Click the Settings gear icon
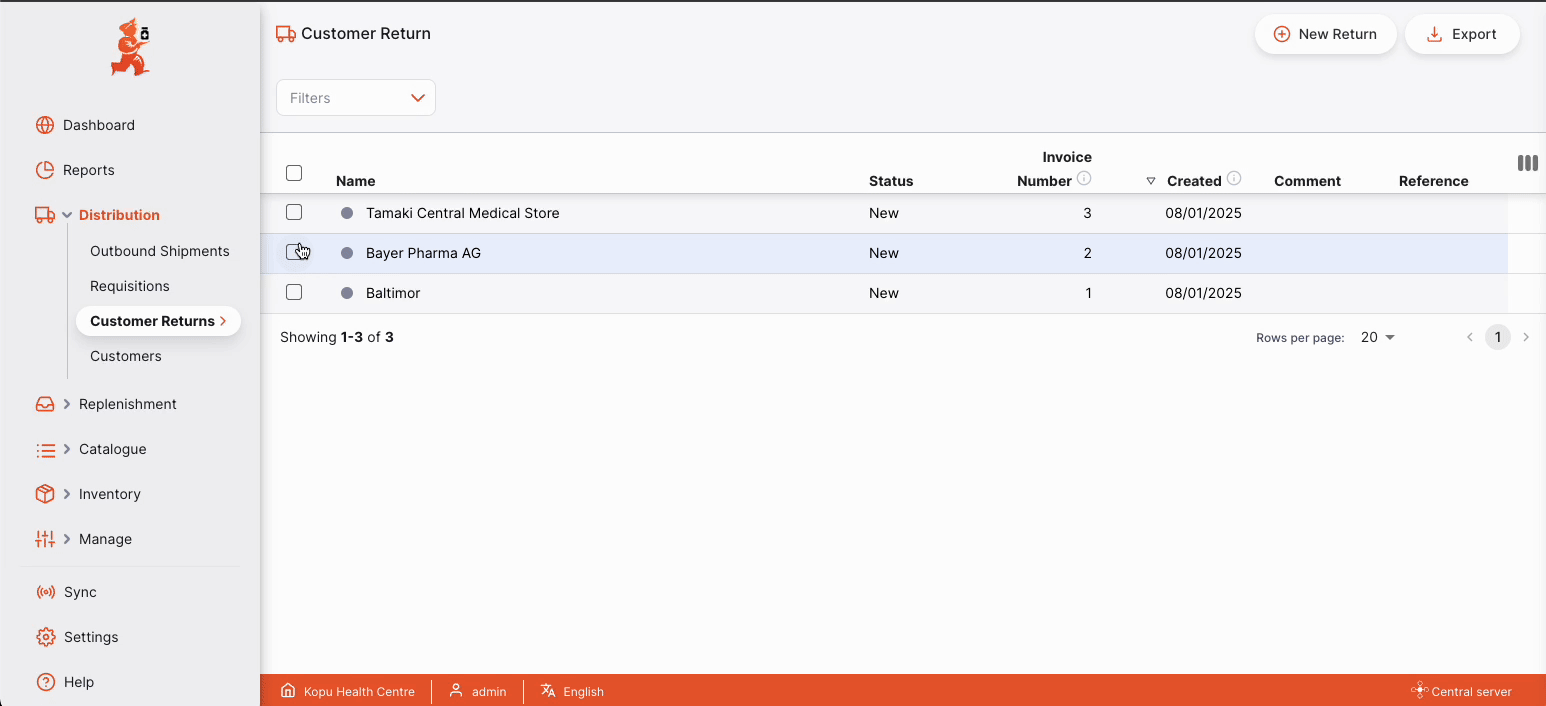The height and width of the screenshot is (706, 1546). [x=45, y=637]
